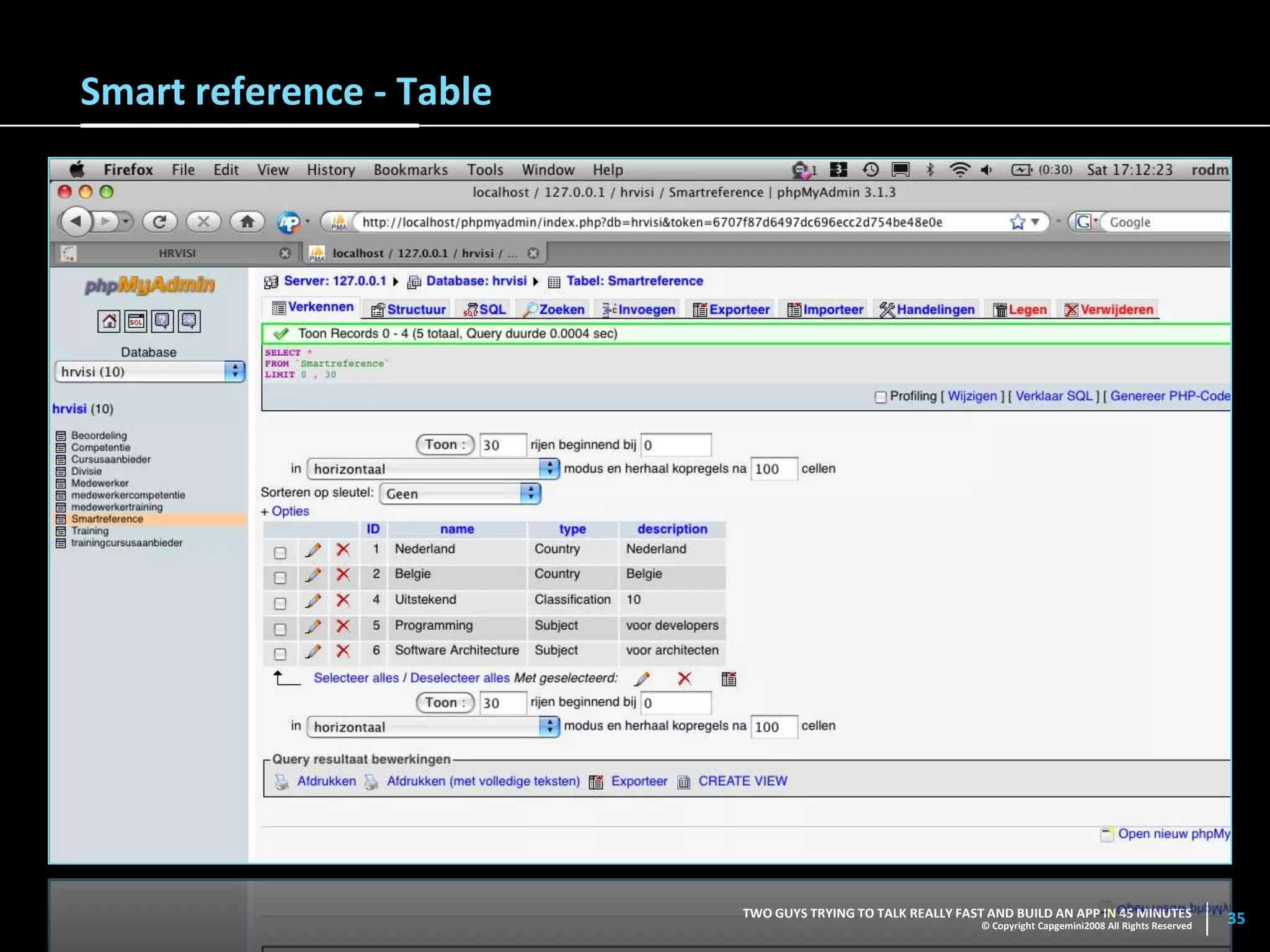Go back with Firefox back arrow
The image size is (1270, 952).
[76, 221]
